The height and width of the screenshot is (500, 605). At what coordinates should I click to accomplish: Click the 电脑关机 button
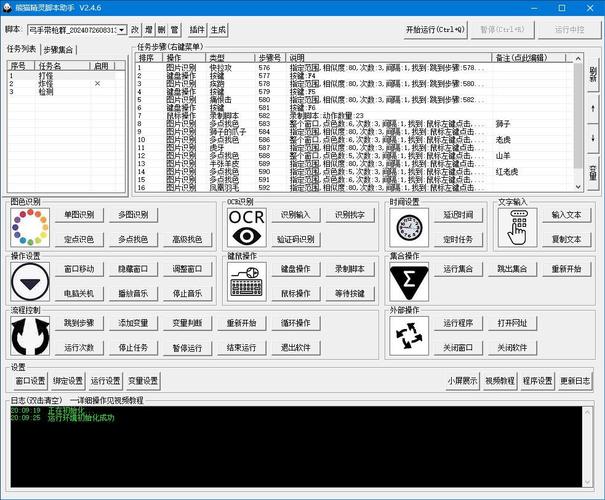click(79, 293)
